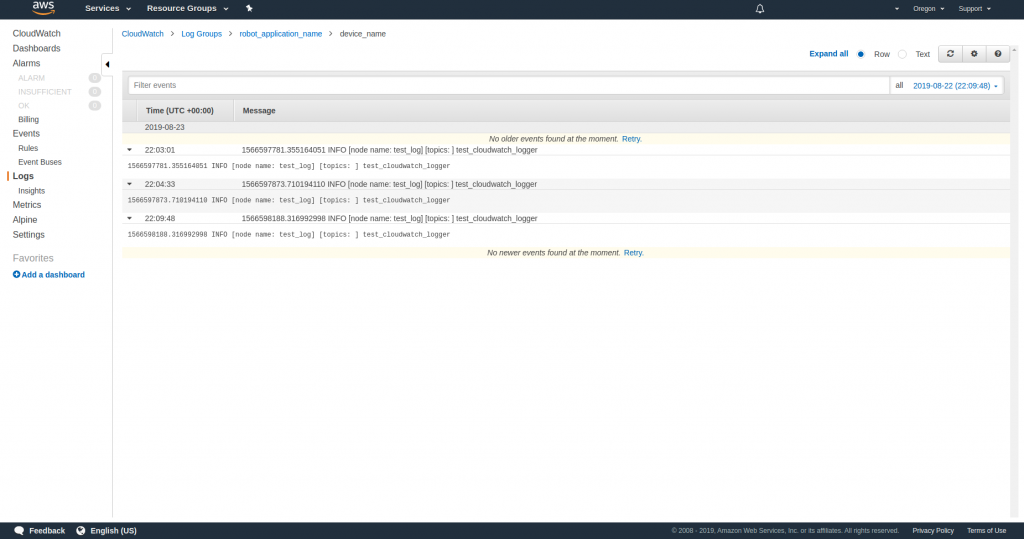Select the Text view radio button
The width and height of the screenshot is (1024, 539).
click(902, 54)
